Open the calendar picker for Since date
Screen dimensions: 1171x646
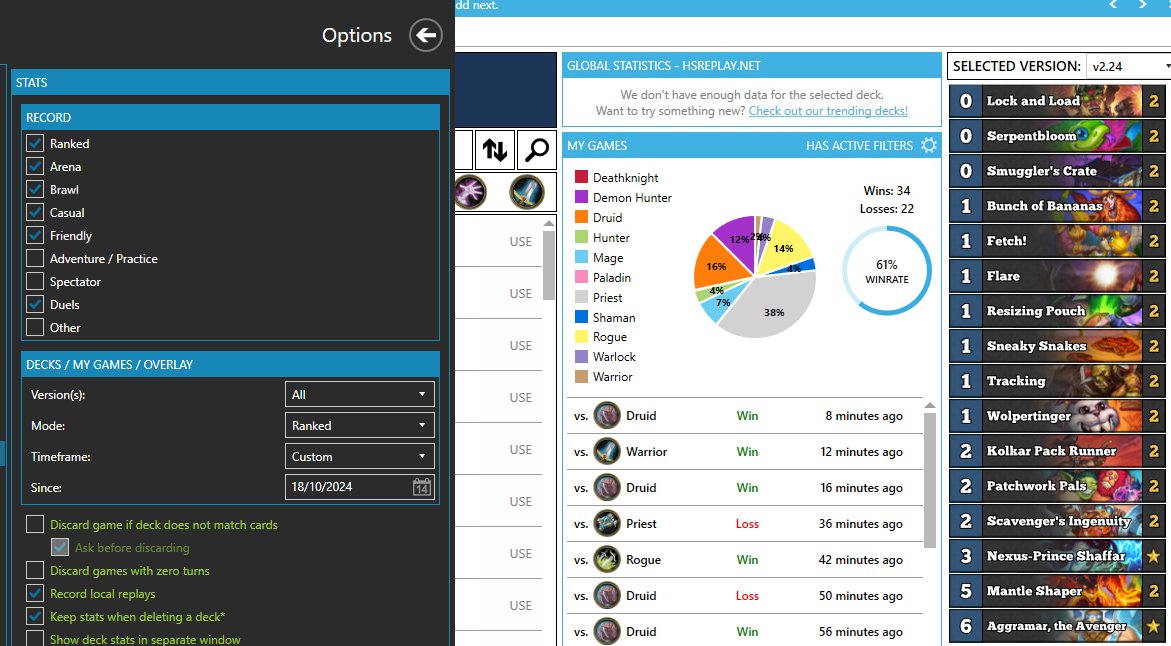pyautogui.click(x=422, y=487)
